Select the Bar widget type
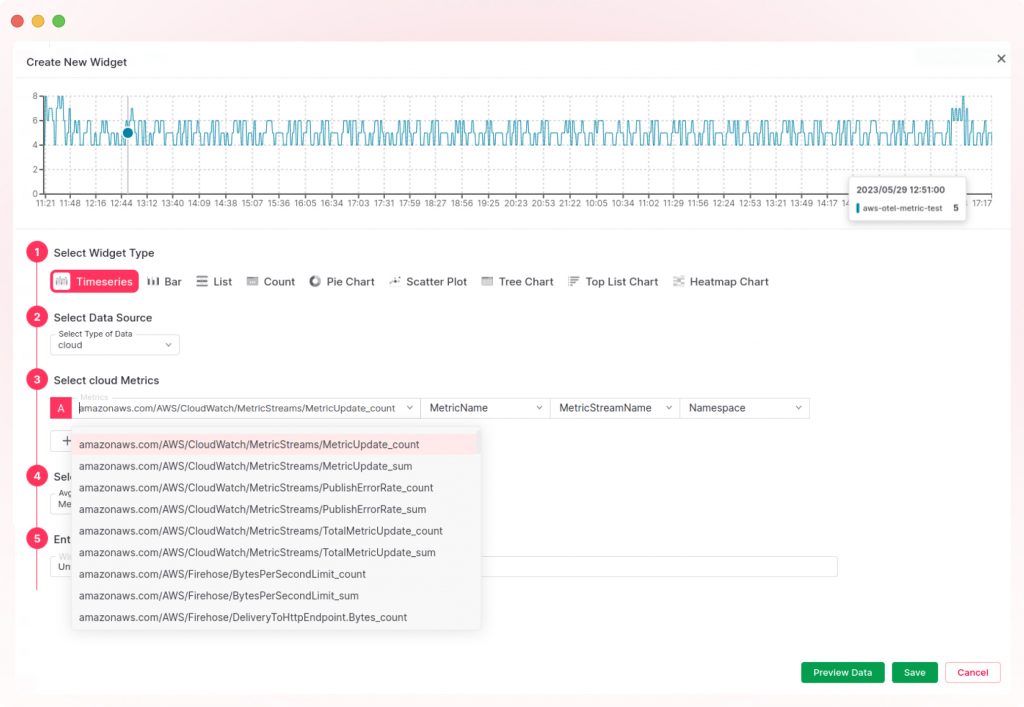The width and height of the screenshot is (1024, 707). [164, 281]
